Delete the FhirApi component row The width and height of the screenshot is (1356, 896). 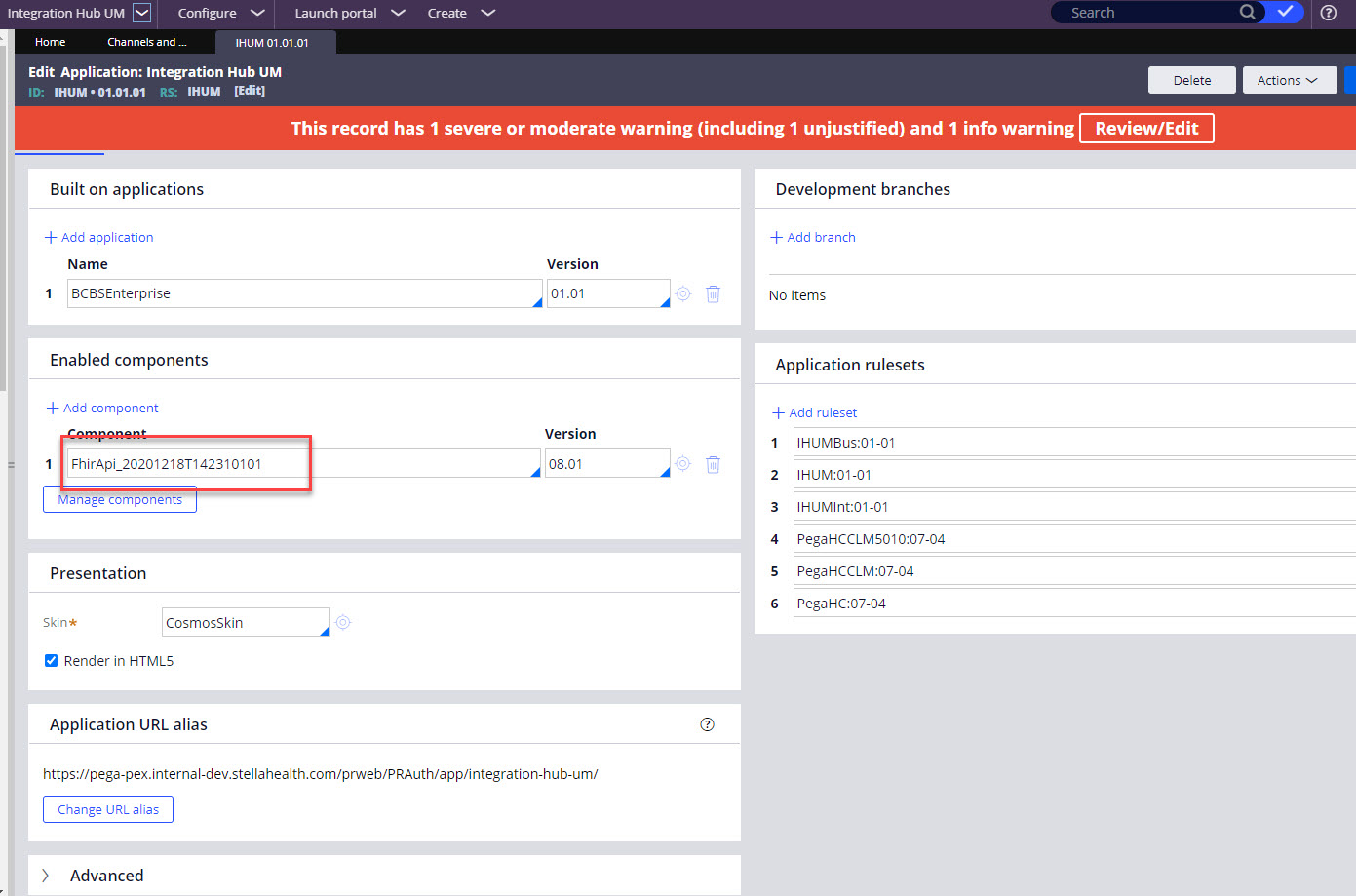[713, 464]
